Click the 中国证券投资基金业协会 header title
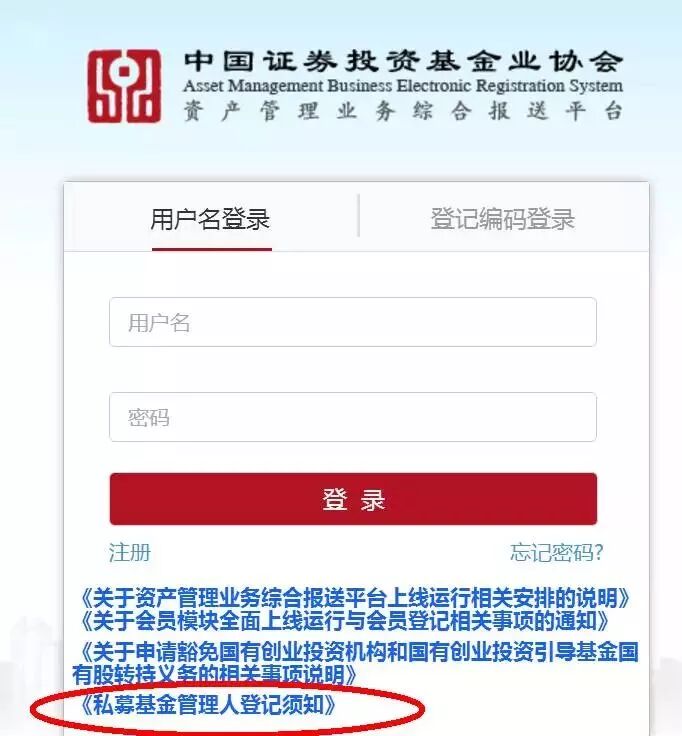The height and width of the screenshot is (736, 682). tap(403, 61)
